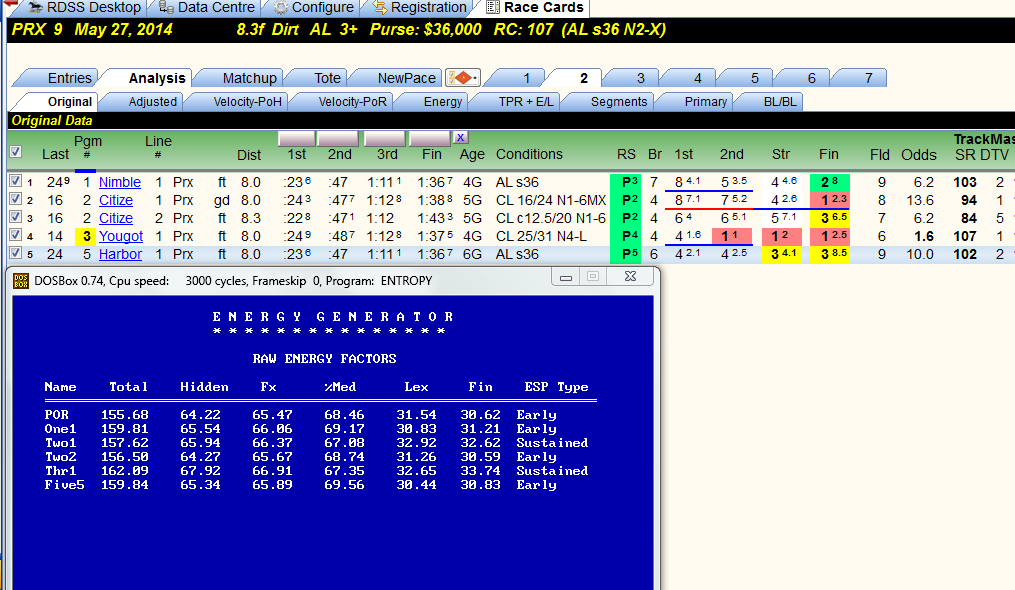Select race number tab 5
The image size is (1015, 590).
pos(746,78)
